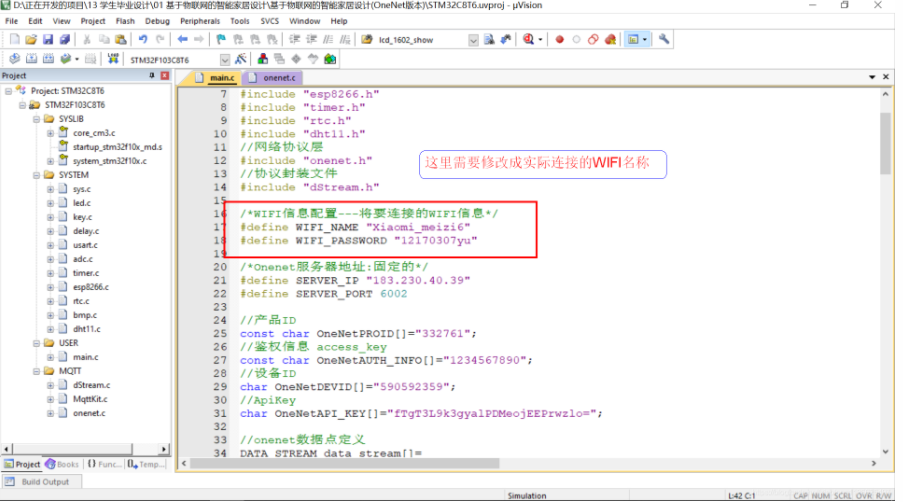The image size is (903, 502).
Task: Collapse the SYSLIB folder
Action: (36, 119)
